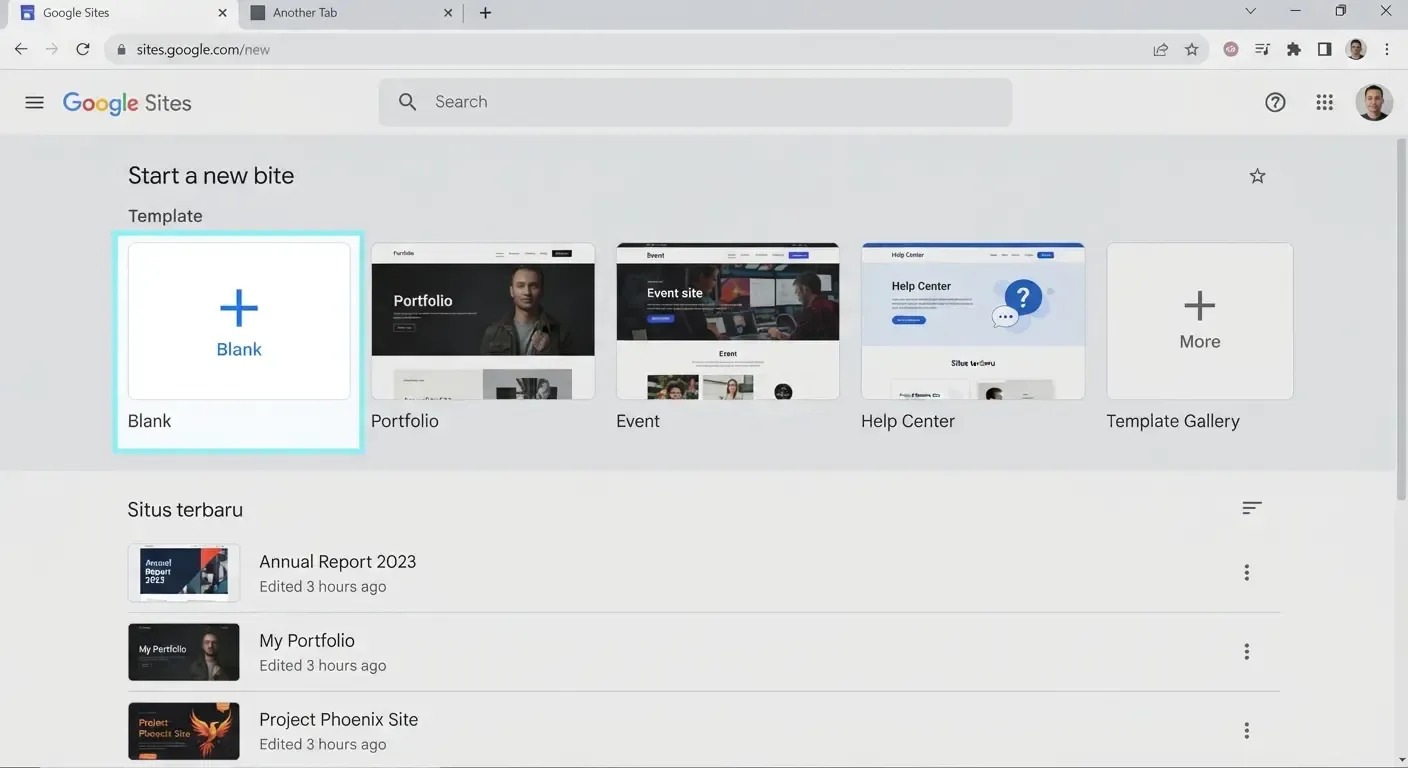Select the Help Center template
The image size is (1408, 768).
(x=973, y=321)
